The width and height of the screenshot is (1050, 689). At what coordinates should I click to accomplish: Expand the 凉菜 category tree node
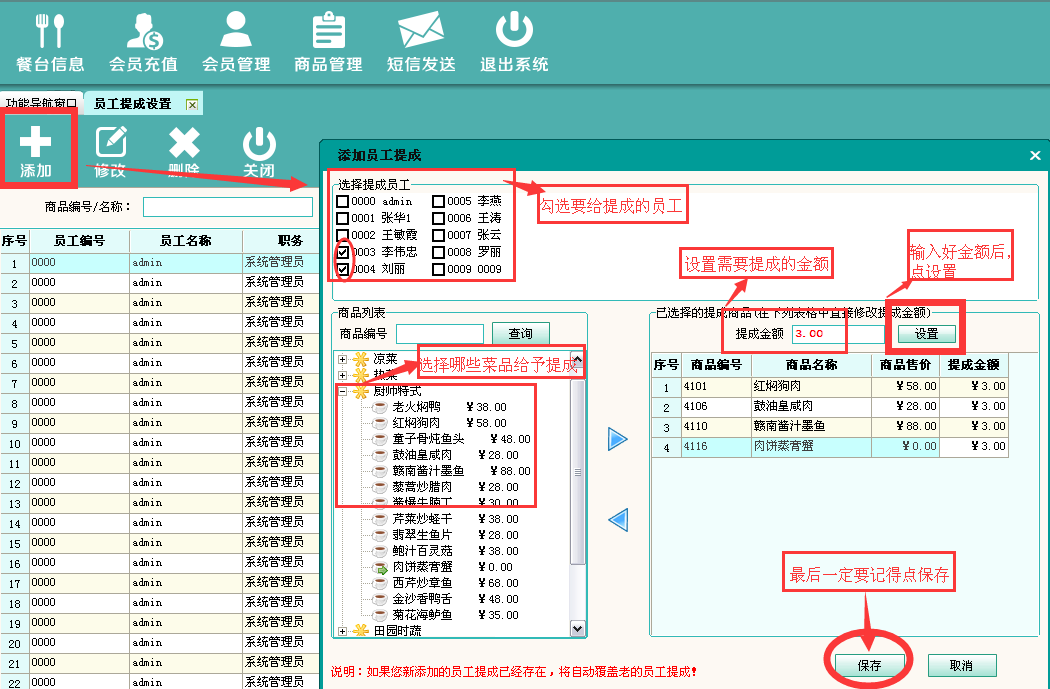pyautogui.click(x=343, y=359)
